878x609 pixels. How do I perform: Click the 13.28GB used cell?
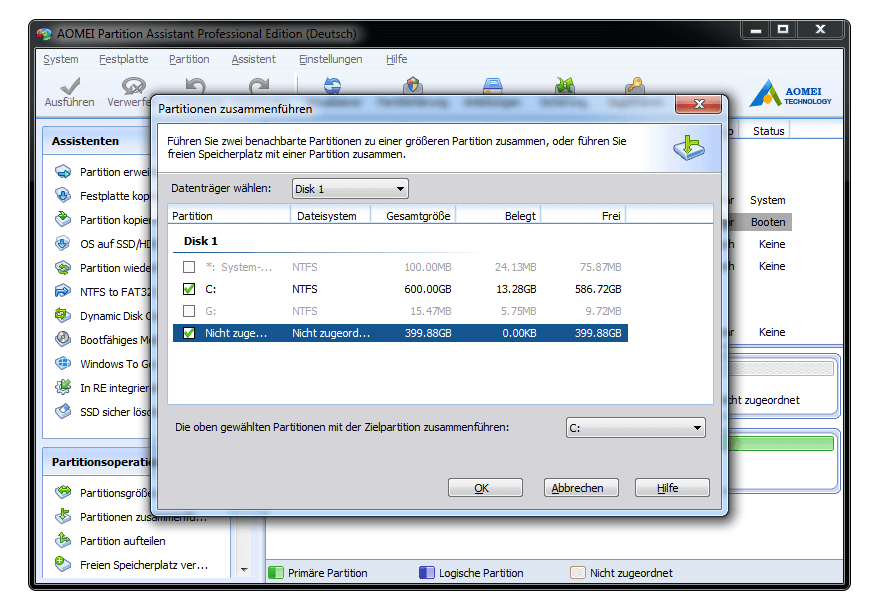point(516,289)
